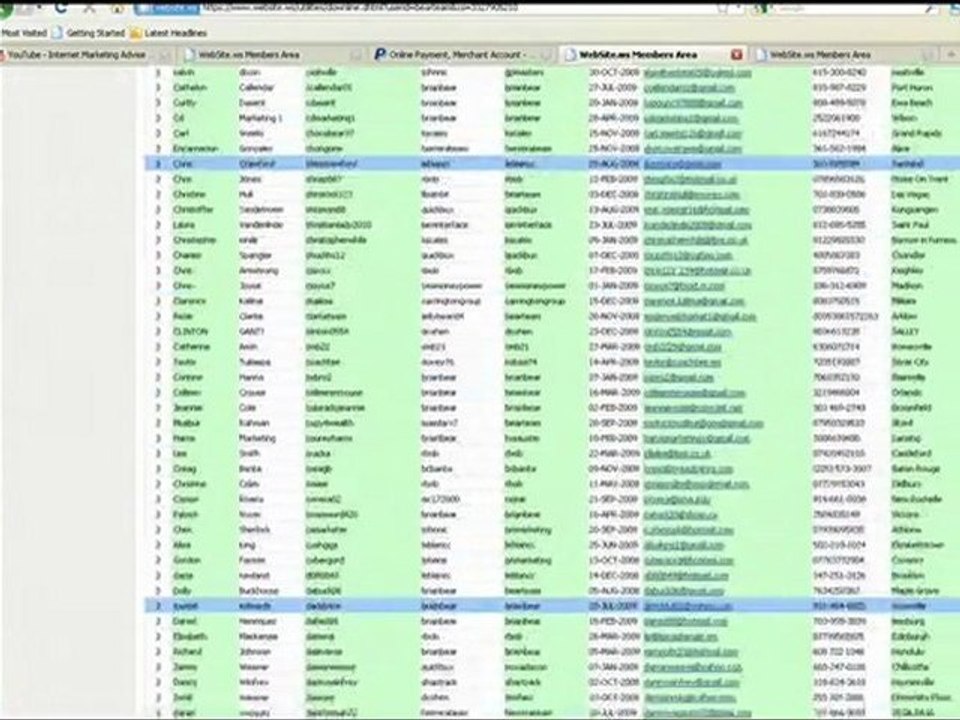Click the 'Grand Rapids' city cell
The height and width of the screenshot is (720, 960).
tap(917, 133)
